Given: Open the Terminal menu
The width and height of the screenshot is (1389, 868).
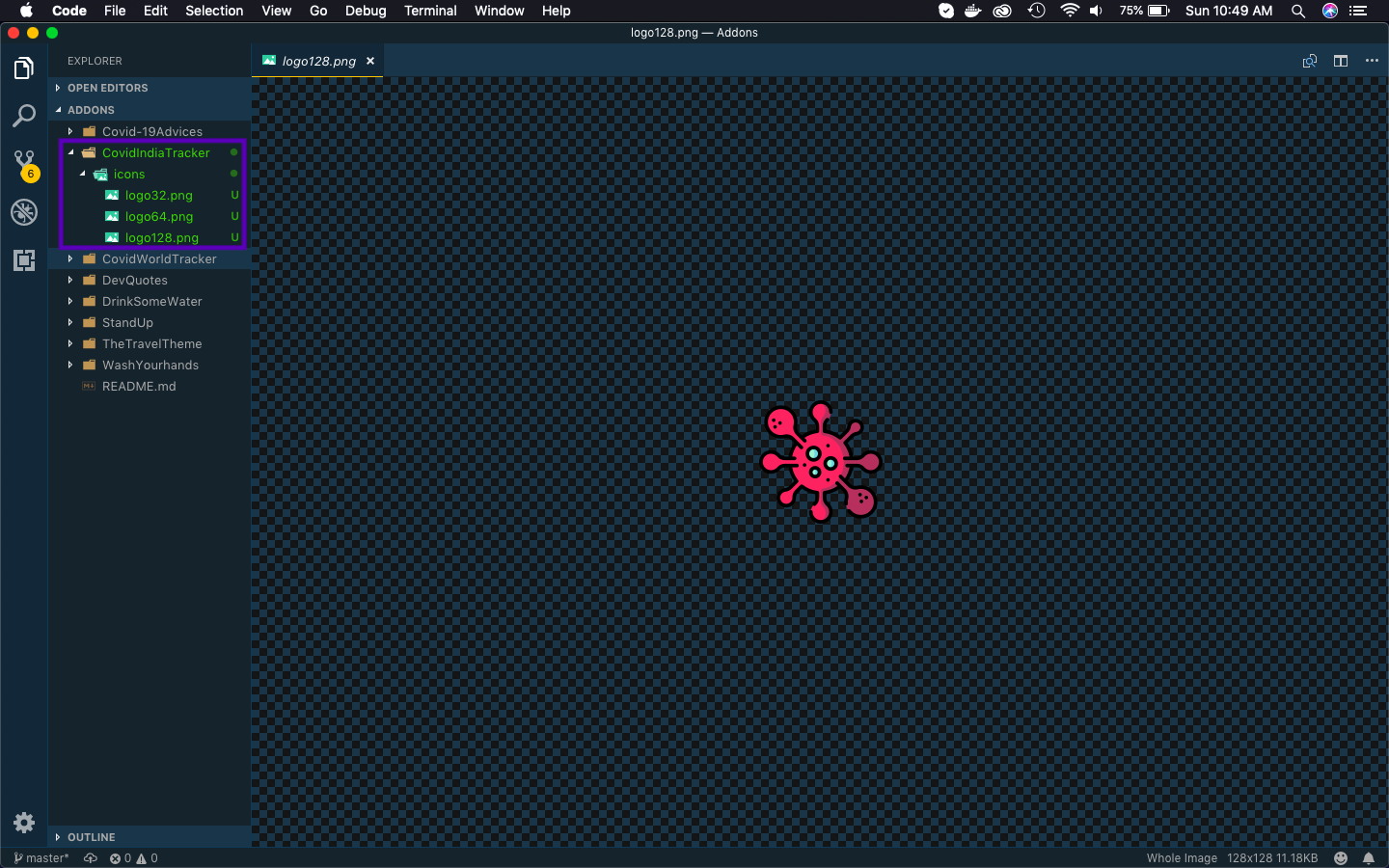Looking at the screenshot, I should tap(430, 11).
